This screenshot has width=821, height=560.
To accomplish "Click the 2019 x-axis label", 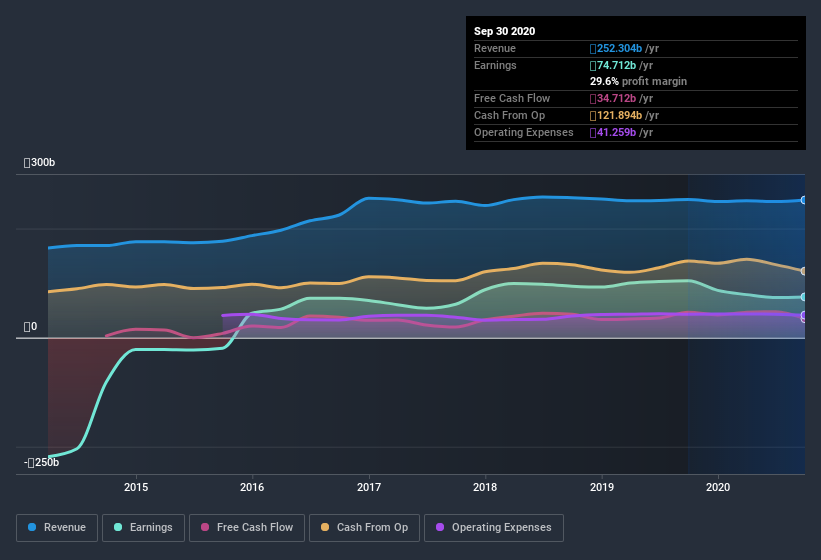I will (602, 487).
